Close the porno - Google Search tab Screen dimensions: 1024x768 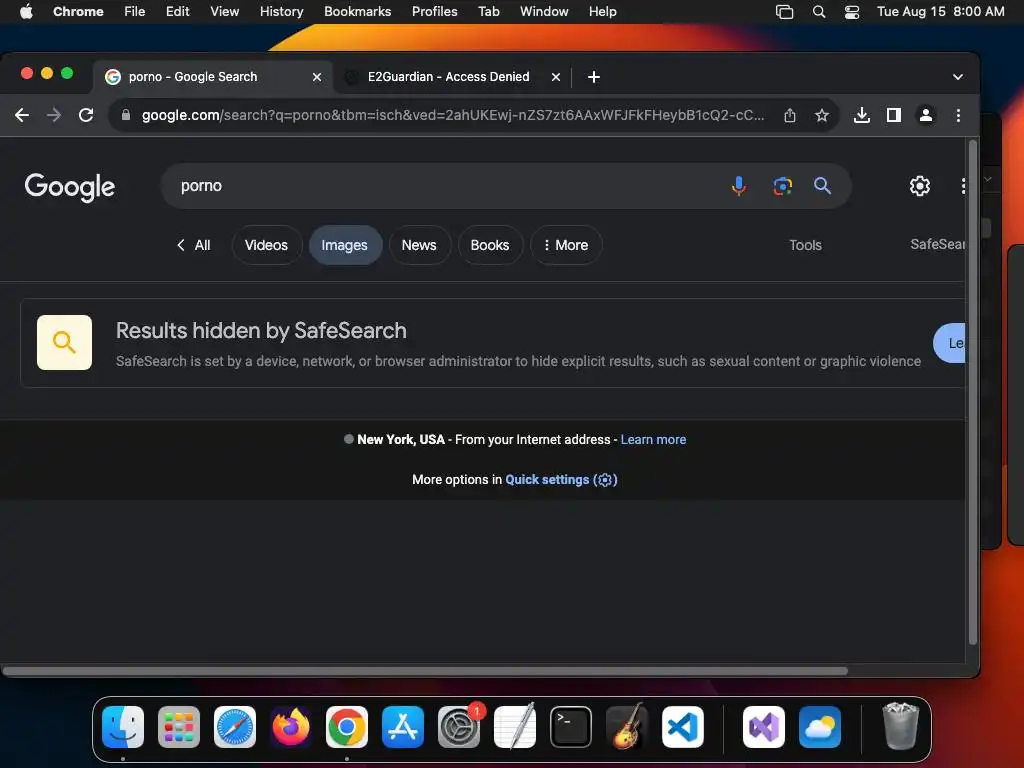[317, 77]
